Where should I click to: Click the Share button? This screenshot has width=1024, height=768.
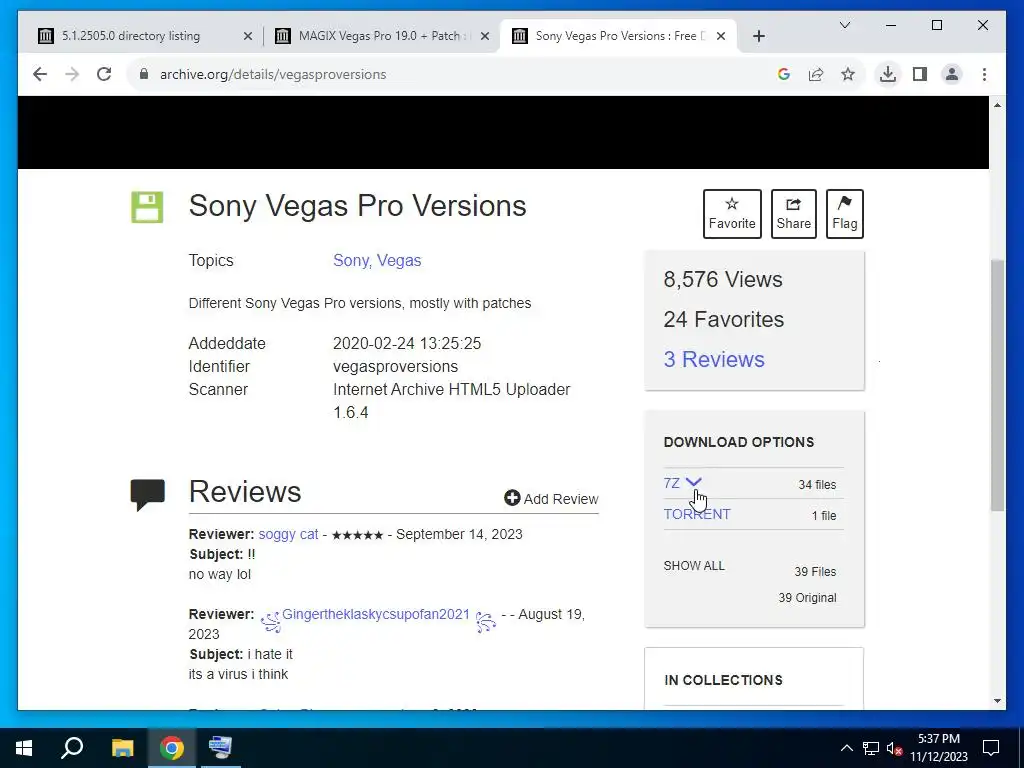[x=793, y=214]
